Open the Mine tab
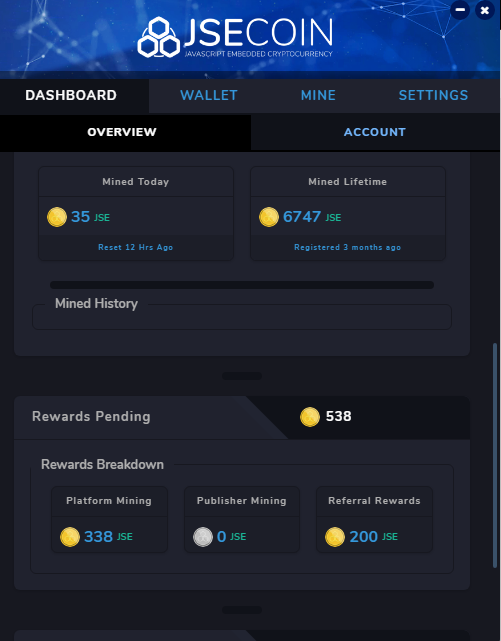501x641 pixels. pyautogui.click(x=318, y=95)
